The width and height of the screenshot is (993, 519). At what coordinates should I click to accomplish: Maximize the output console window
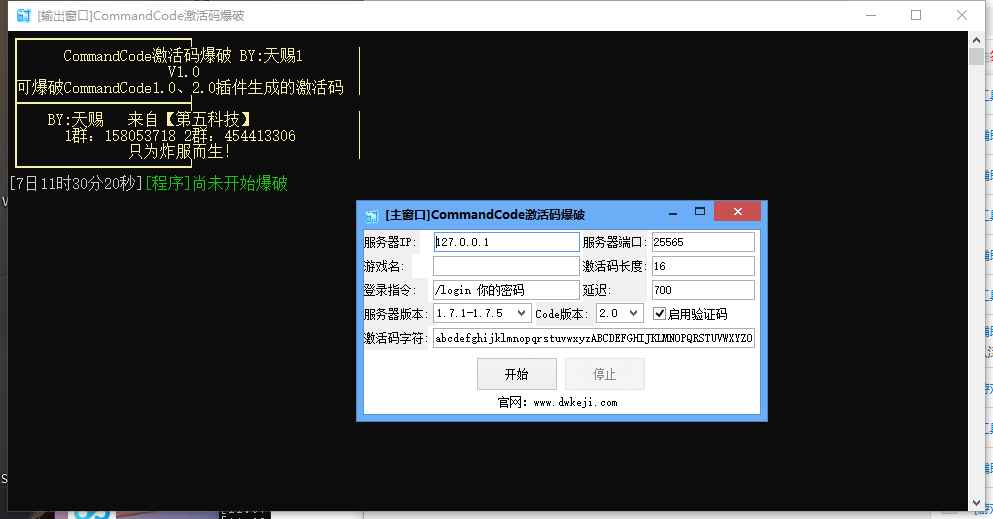[916, 15]
